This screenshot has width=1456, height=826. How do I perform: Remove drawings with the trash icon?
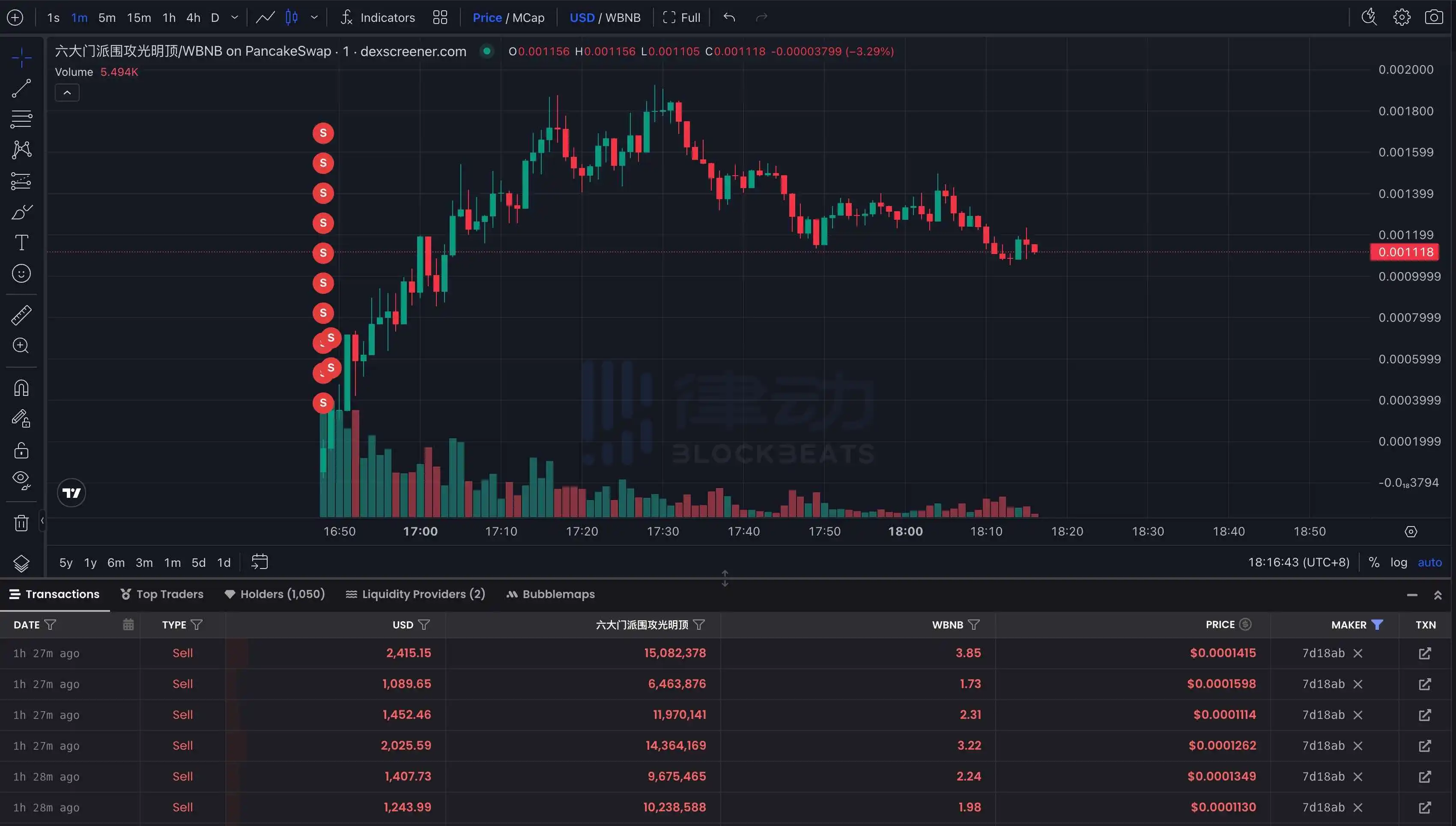pos(21,523)
